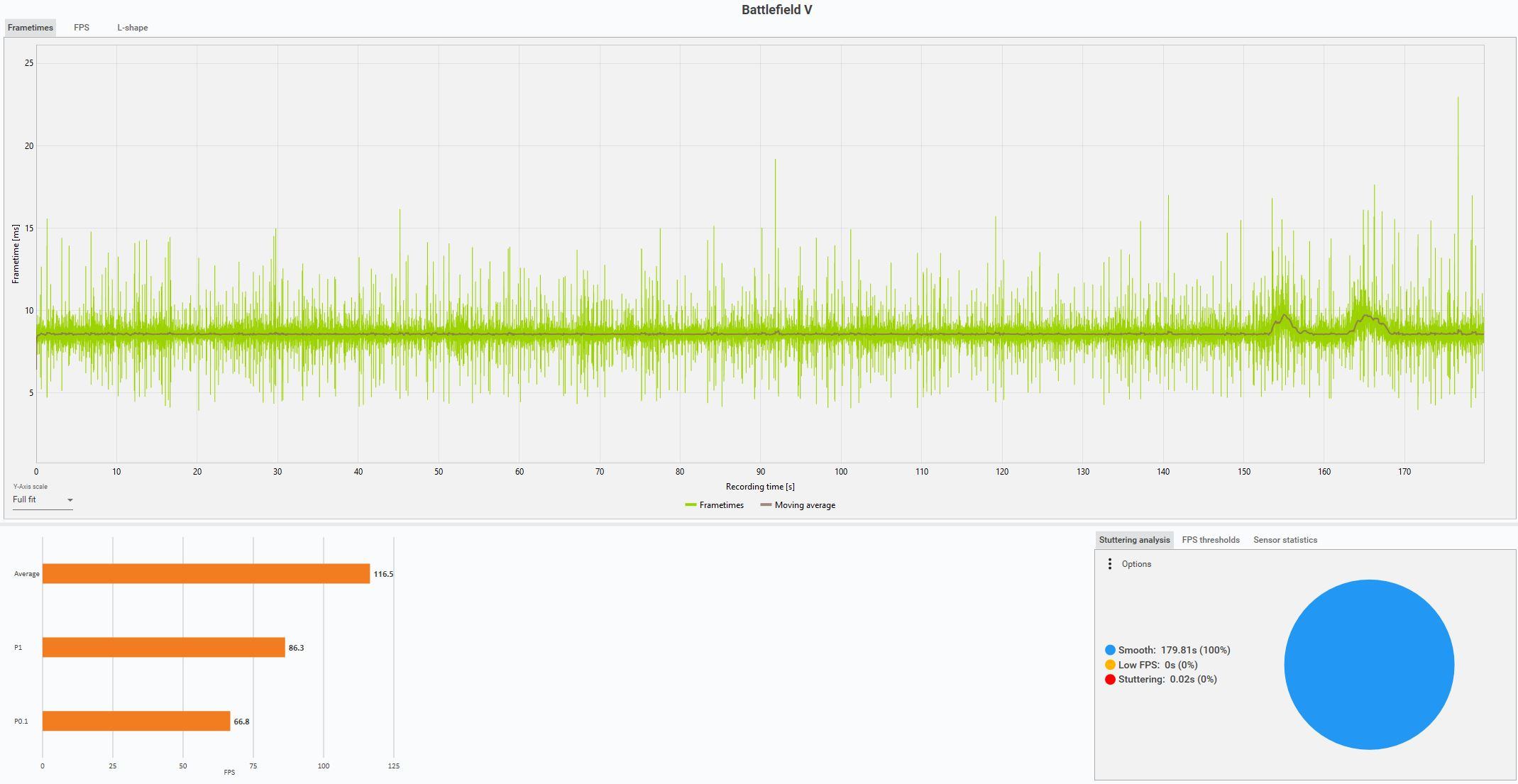Viewport: 1518px width, 784px height.
Task: Select the Stuttering red legend dot
Action: [x=1110, y=680]
